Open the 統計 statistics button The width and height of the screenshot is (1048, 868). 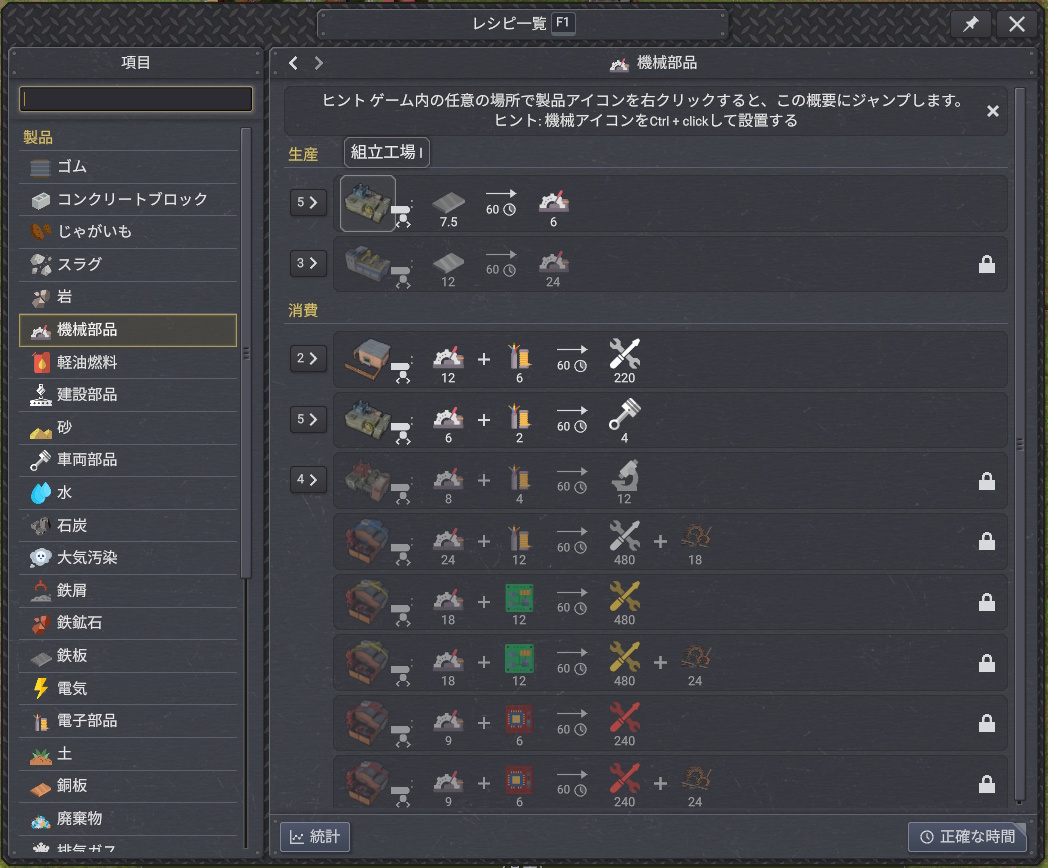point(314,836)
